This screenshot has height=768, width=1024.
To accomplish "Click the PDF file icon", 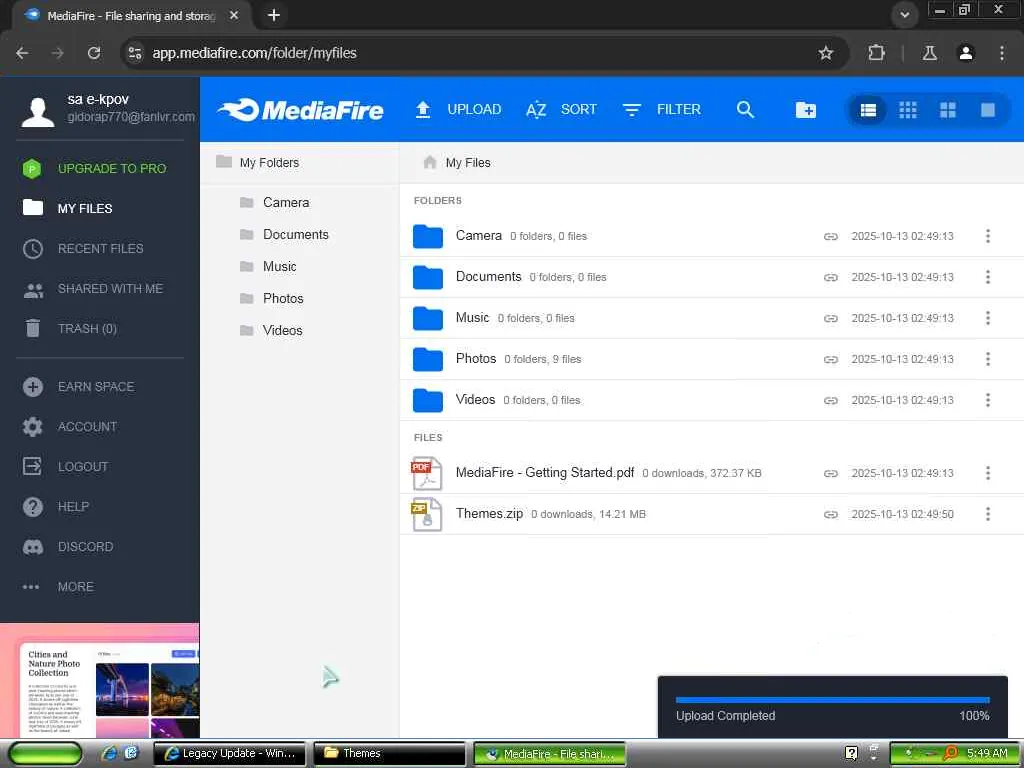I will click(426, 473).
